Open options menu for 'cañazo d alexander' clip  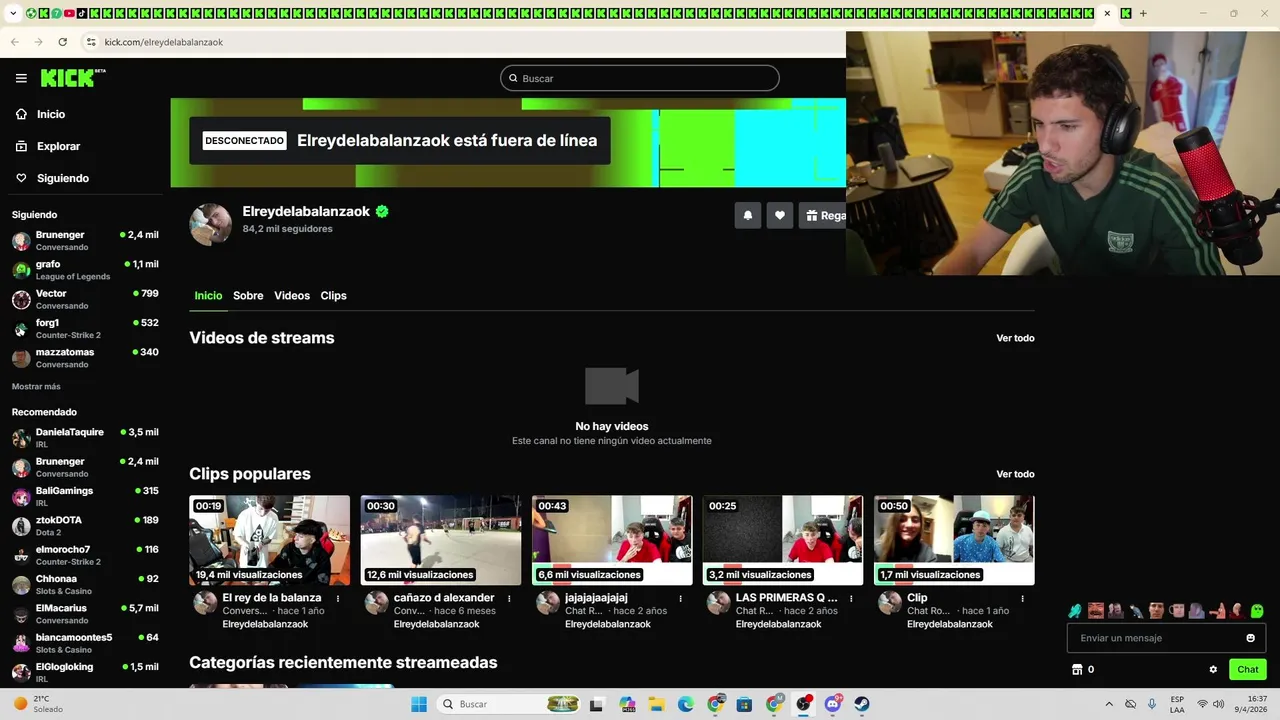[x=509, y=599]
